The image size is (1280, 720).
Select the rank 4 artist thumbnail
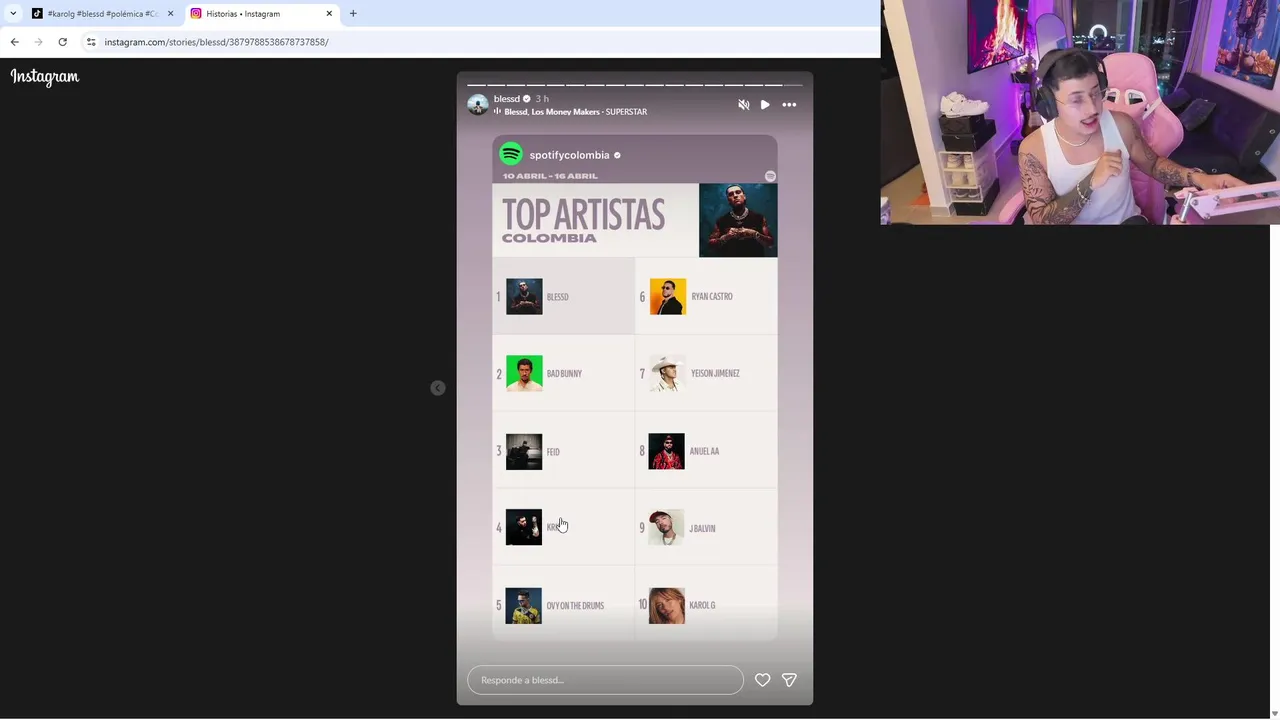pyautogui.click(x=524, y=527)
